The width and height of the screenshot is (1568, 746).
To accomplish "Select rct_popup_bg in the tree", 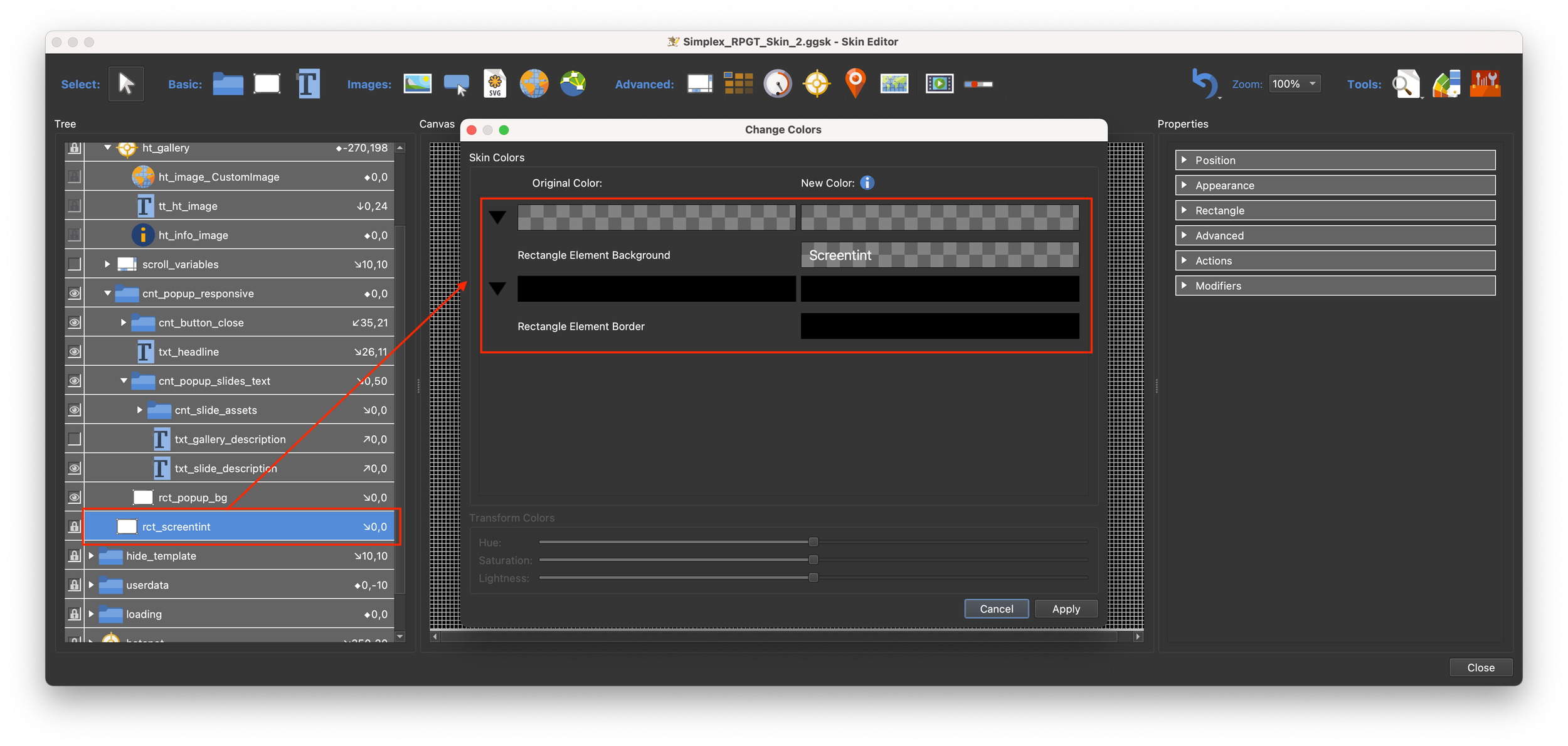I will (x=193, y=498).
